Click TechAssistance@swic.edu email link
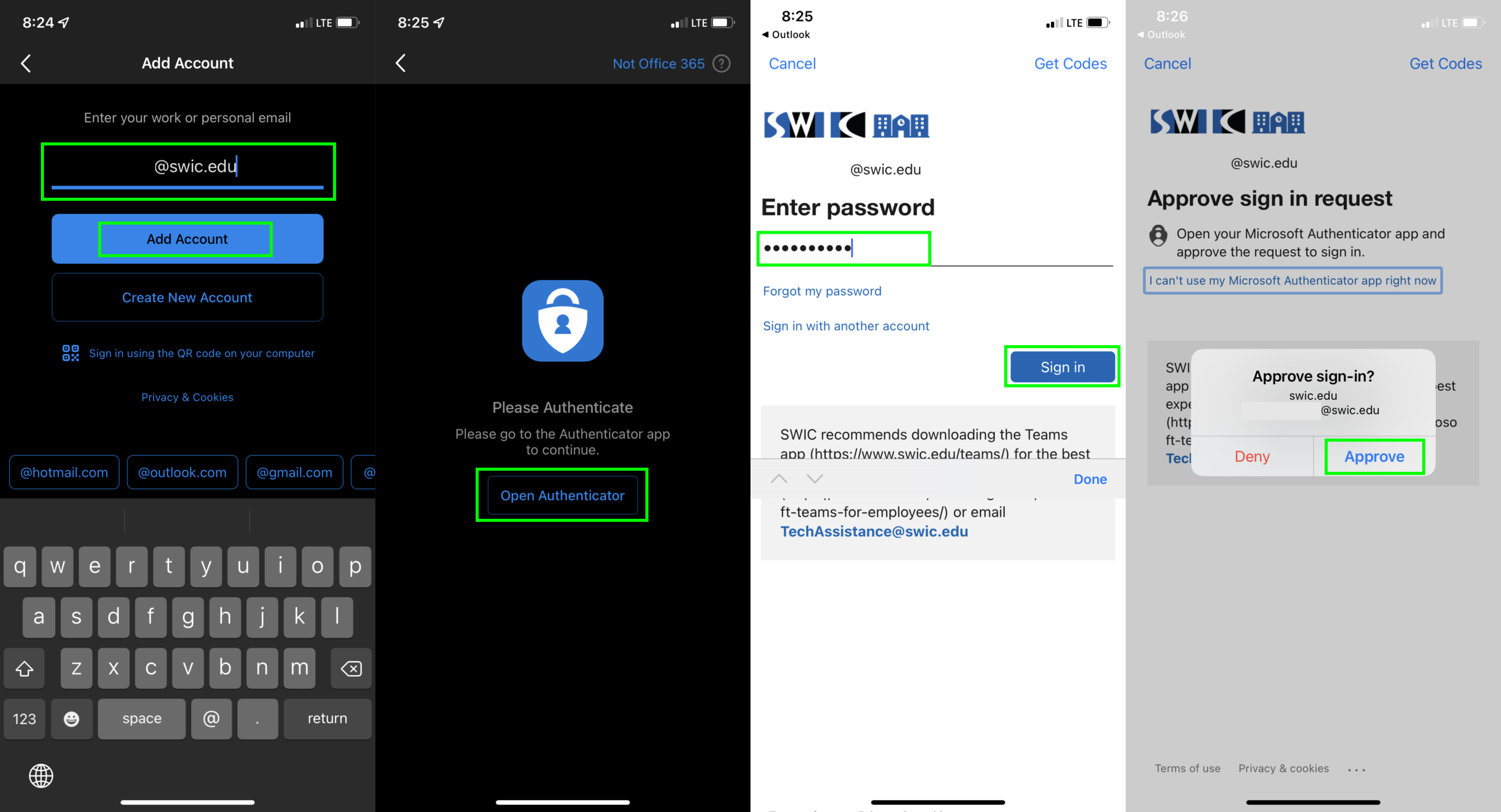 pyautogui.click(x=873, y=531)
